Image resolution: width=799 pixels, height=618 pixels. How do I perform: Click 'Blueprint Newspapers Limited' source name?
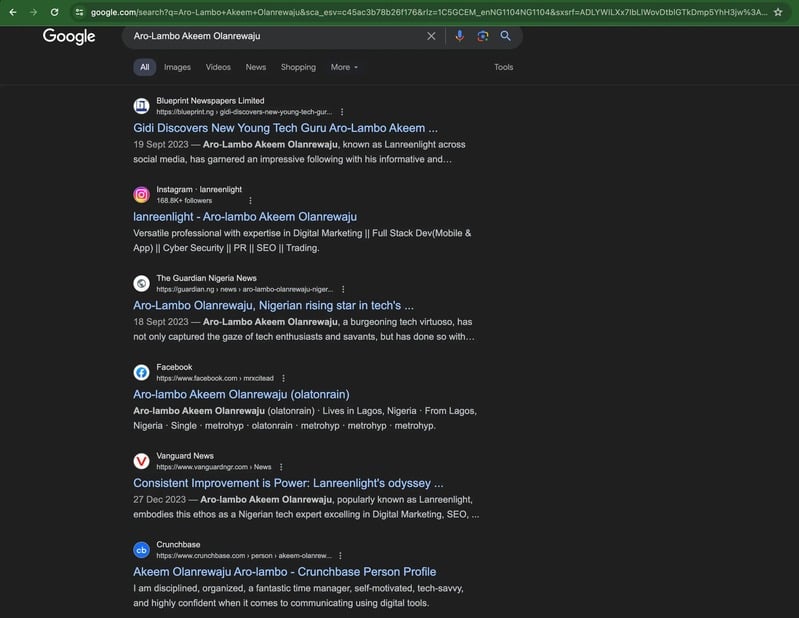[210, 101]
